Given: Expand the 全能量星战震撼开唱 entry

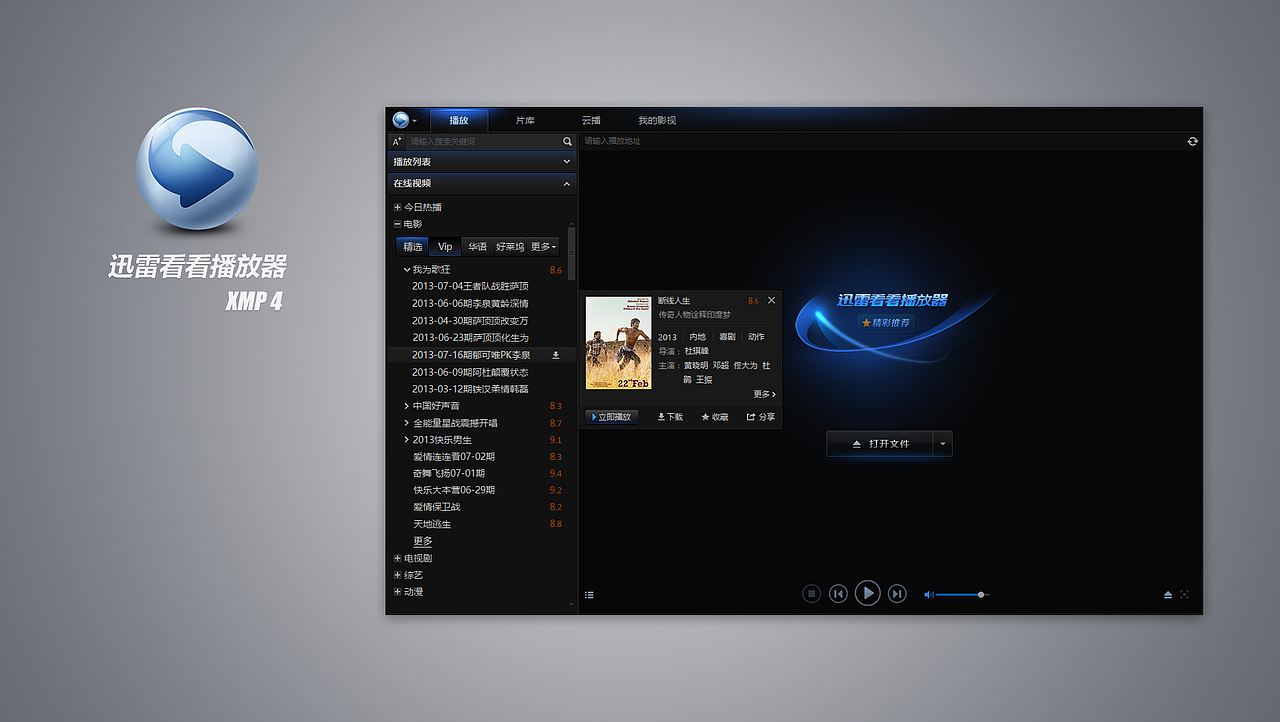Looking at the screenshot, I should tap(407, 423).
